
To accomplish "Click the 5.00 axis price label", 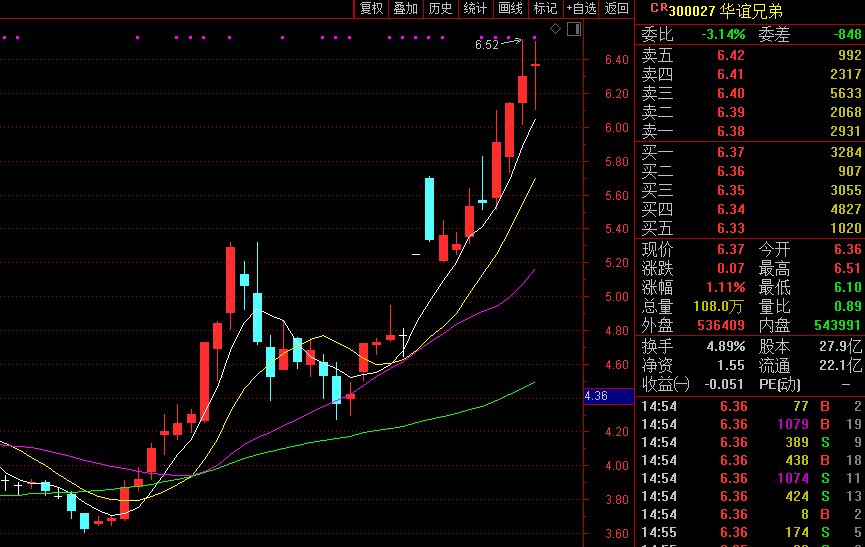I will click(x=616, y=297).
